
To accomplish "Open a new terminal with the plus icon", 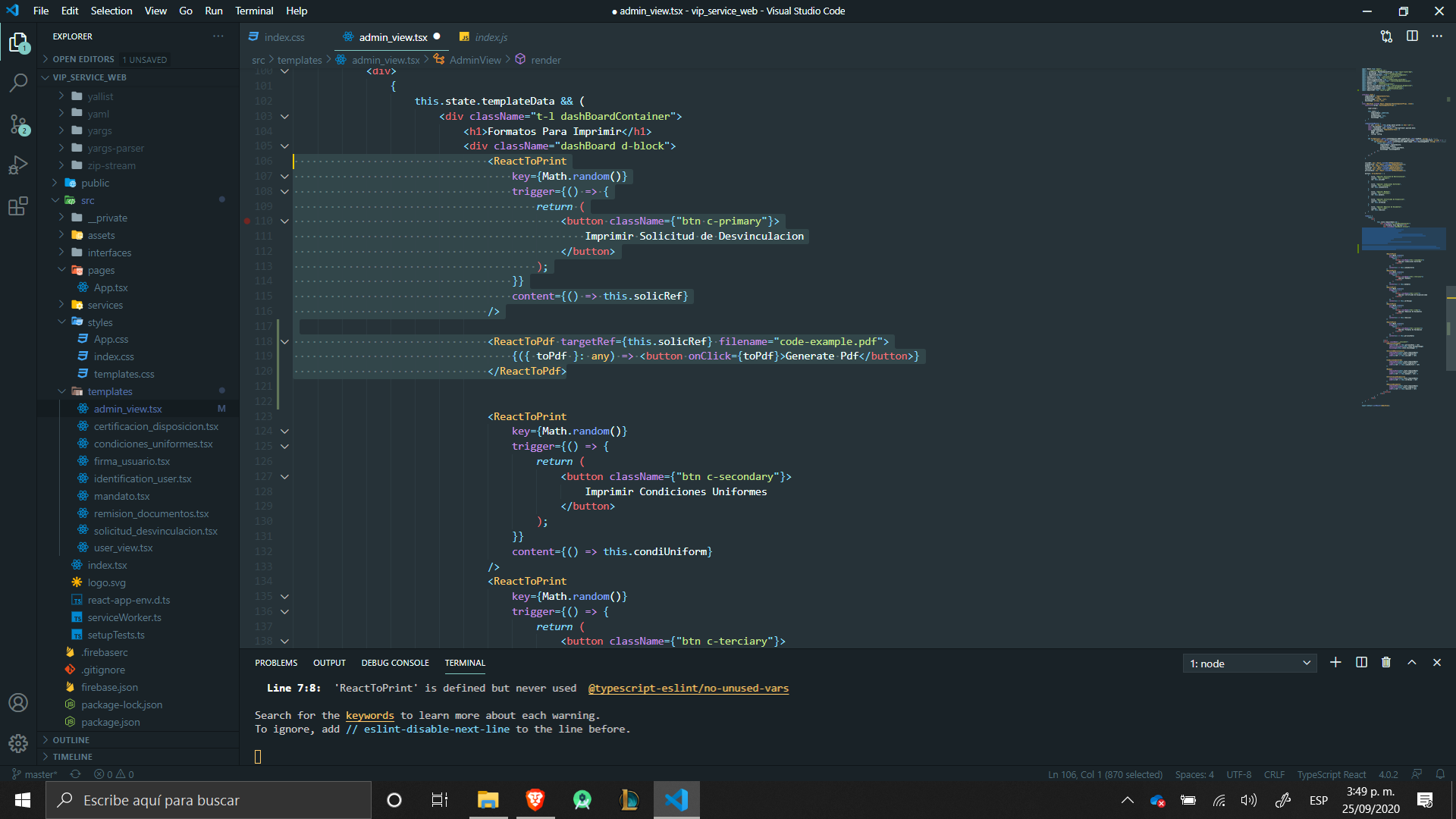I will click(1335, 662).
